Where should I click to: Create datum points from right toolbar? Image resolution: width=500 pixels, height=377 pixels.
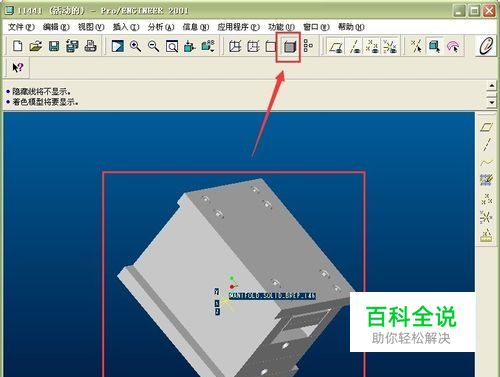(486, 199)
